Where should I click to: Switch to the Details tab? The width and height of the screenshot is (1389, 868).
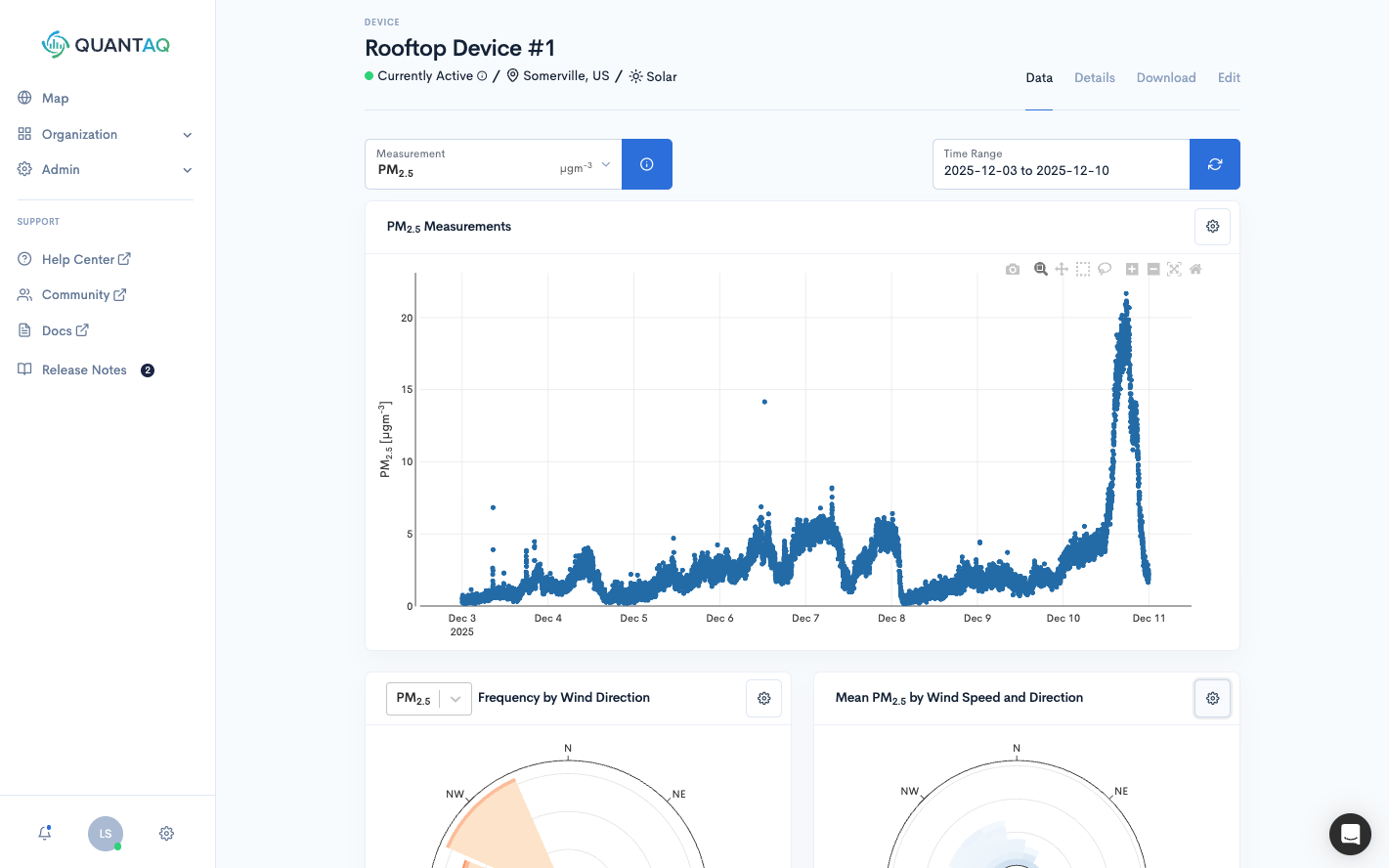(1095, 77)
